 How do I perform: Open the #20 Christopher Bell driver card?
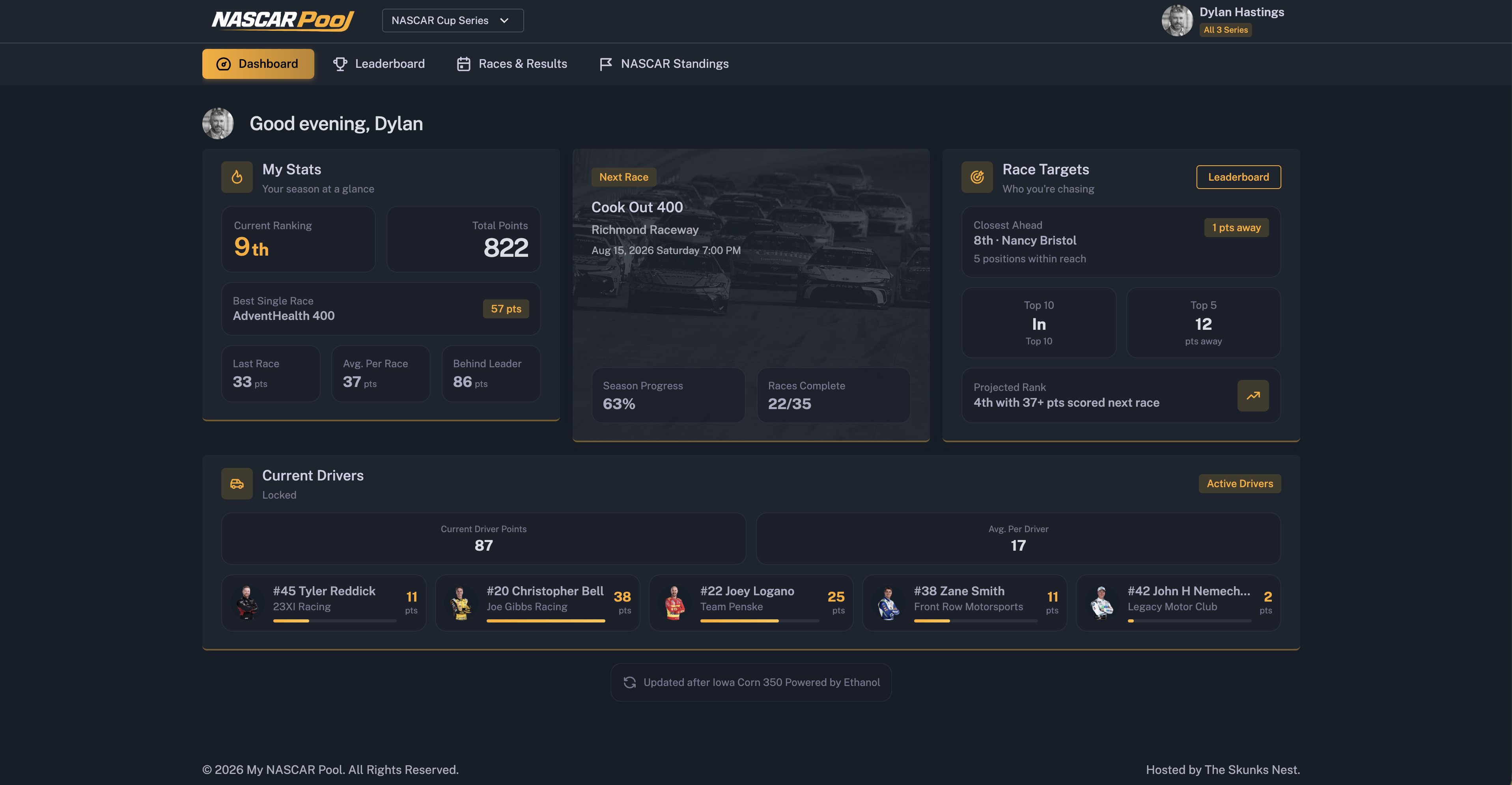click(x=537, y=603)
